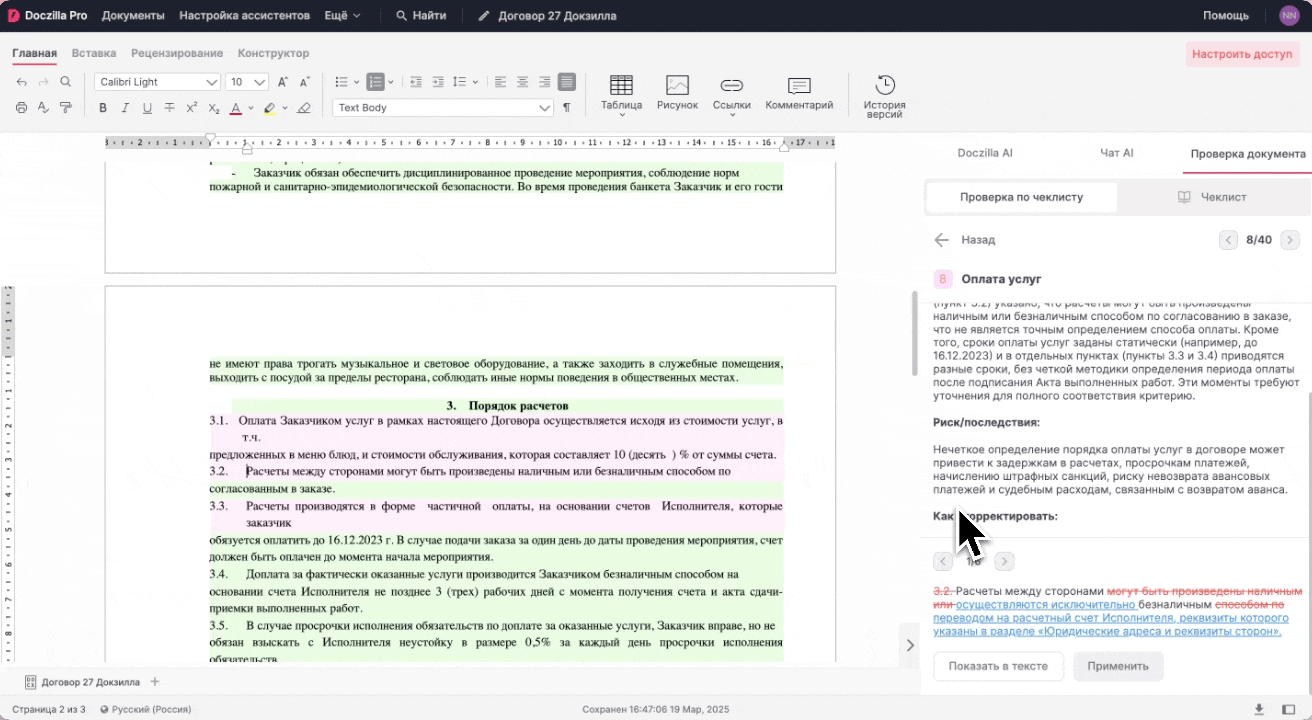Open font color options arrow
Viewport: 1312px width, 720px height.
[251, 108]
